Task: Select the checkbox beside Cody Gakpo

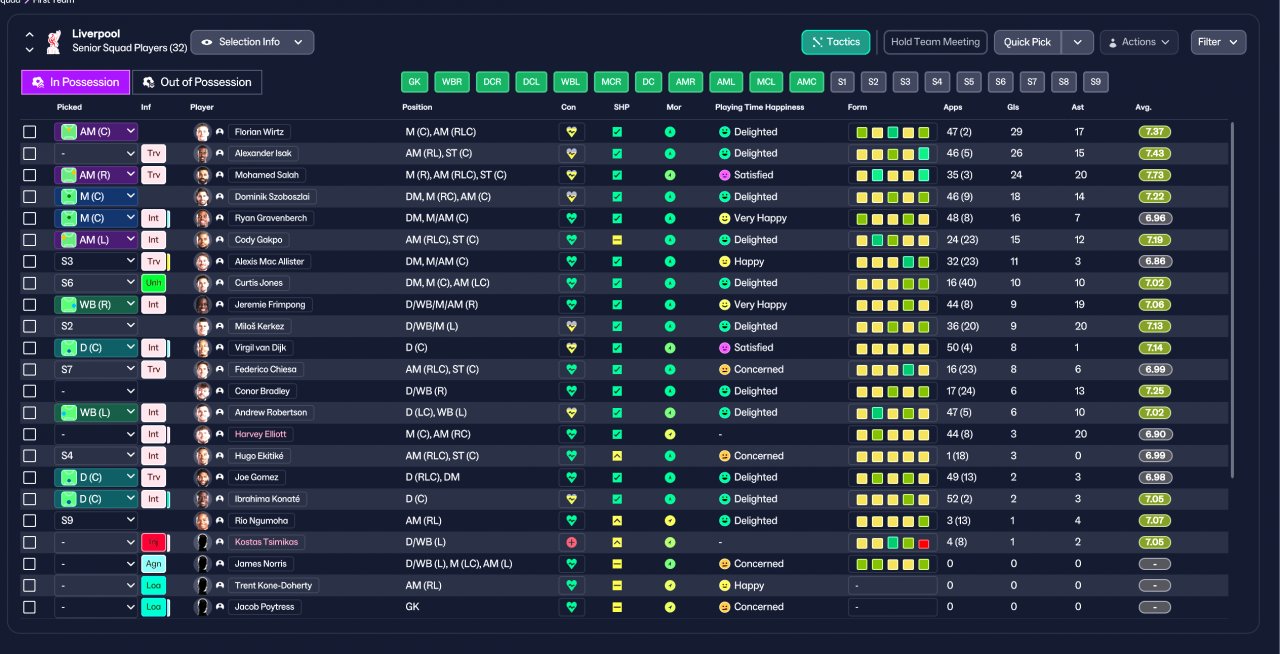Action: tap(30, 240)
